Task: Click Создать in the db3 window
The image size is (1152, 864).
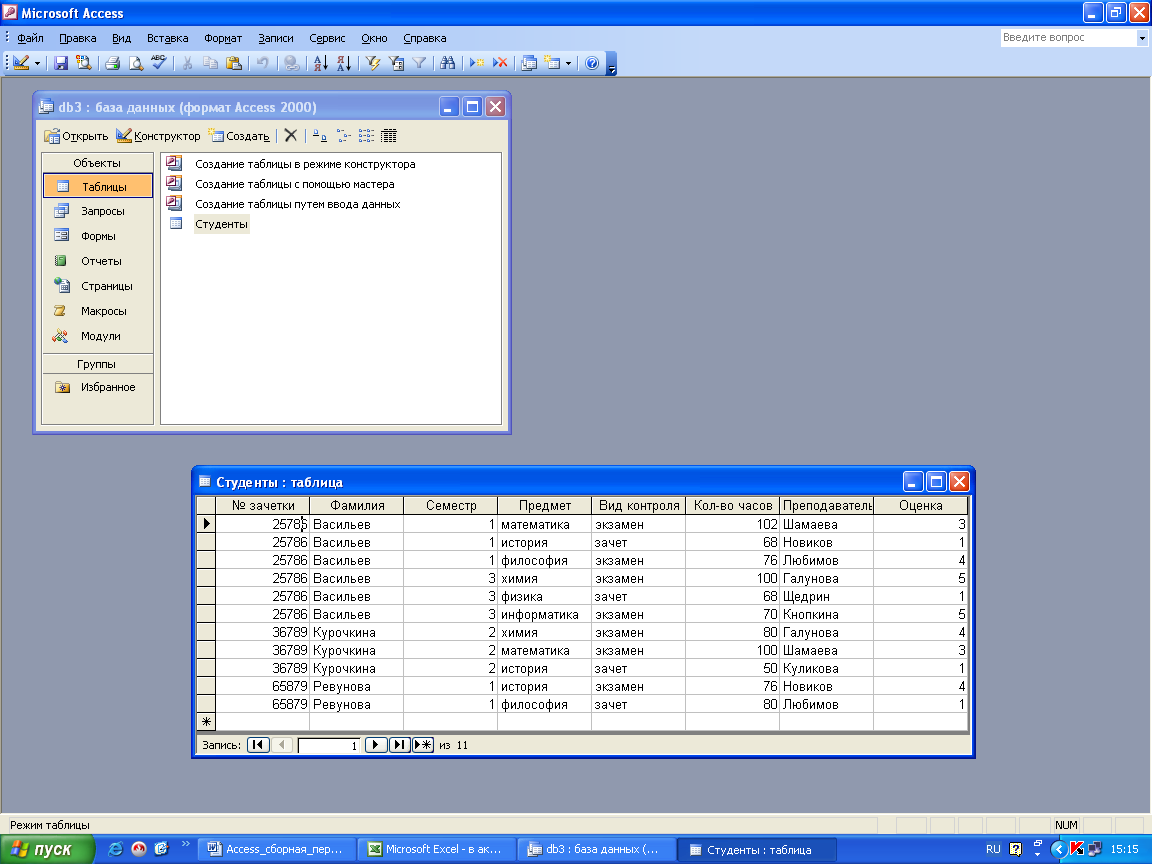Action: pyautogui.click(x=240, y=136)
